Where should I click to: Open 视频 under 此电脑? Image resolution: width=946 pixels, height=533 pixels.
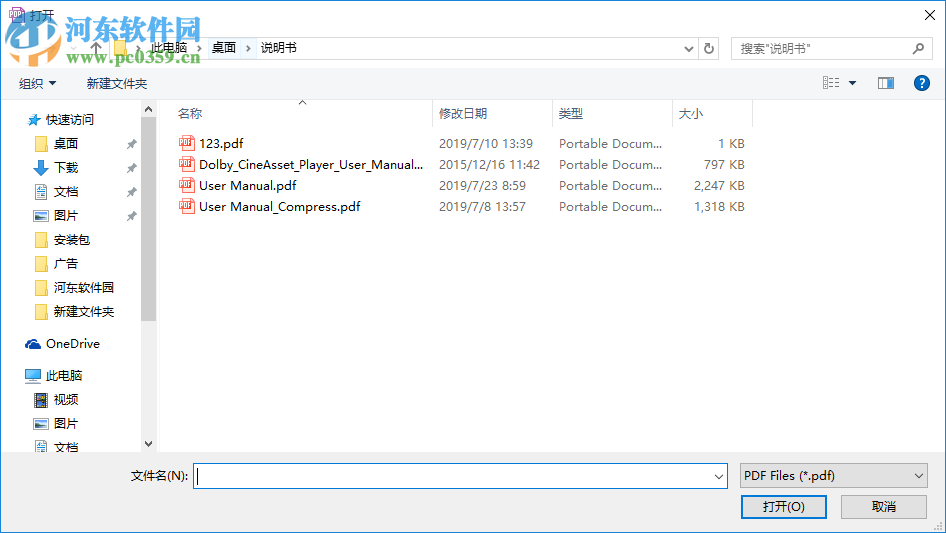point(66,400)
